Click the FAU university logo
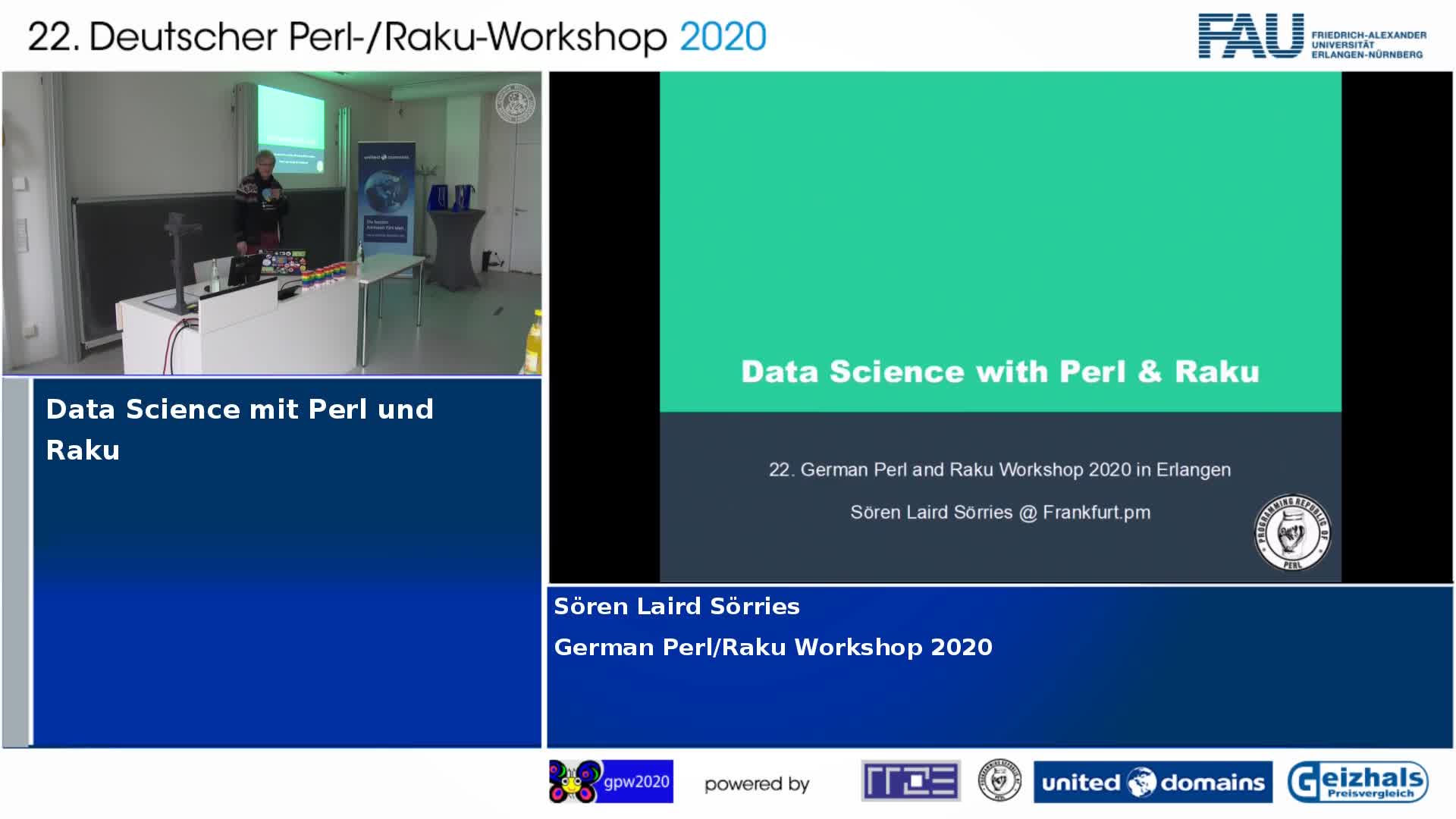This screenshot has width=1456, height=819. tap(1250, 36)
